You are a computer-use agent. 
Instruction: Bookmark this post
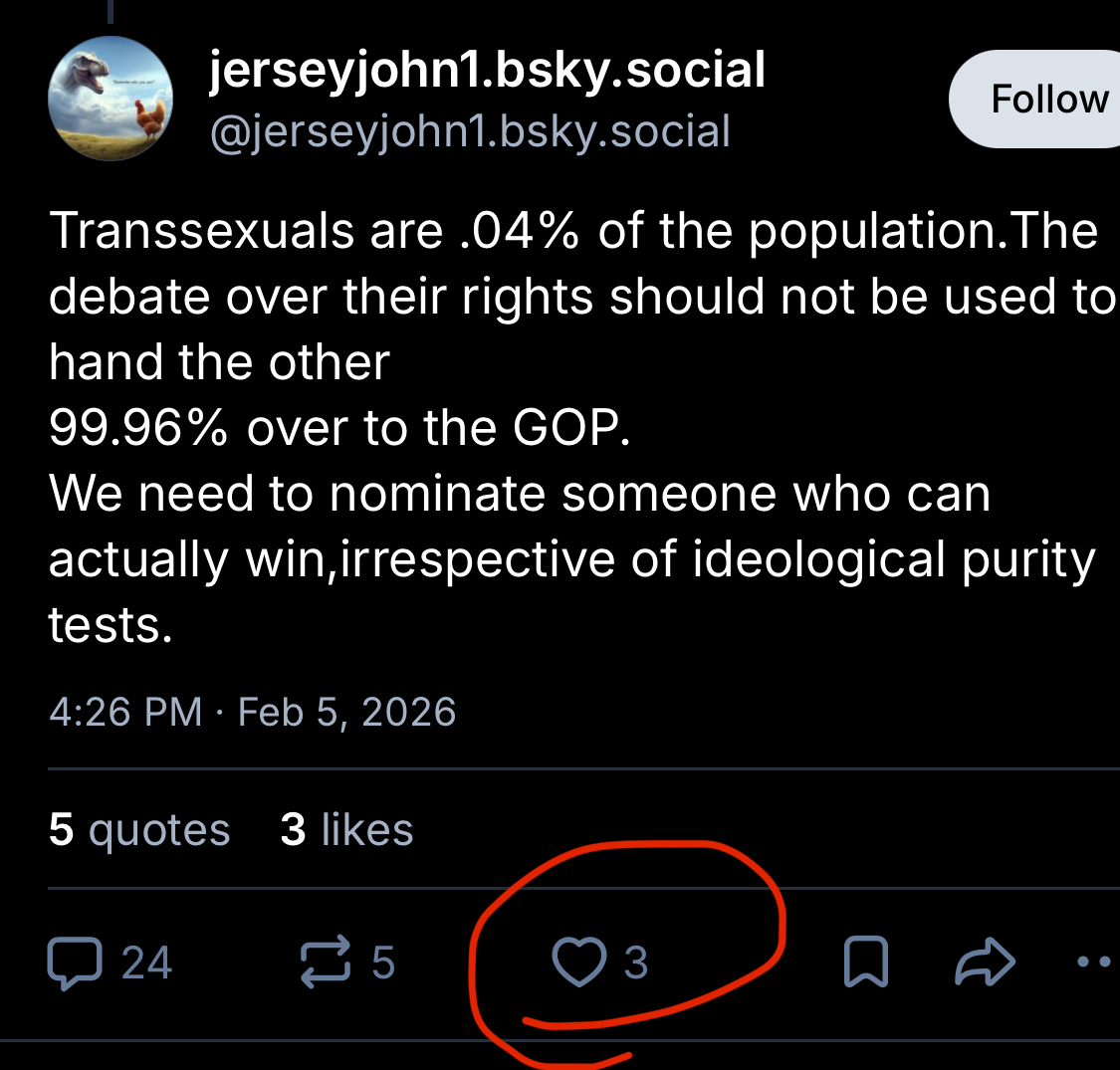click(x=865, y=963)
